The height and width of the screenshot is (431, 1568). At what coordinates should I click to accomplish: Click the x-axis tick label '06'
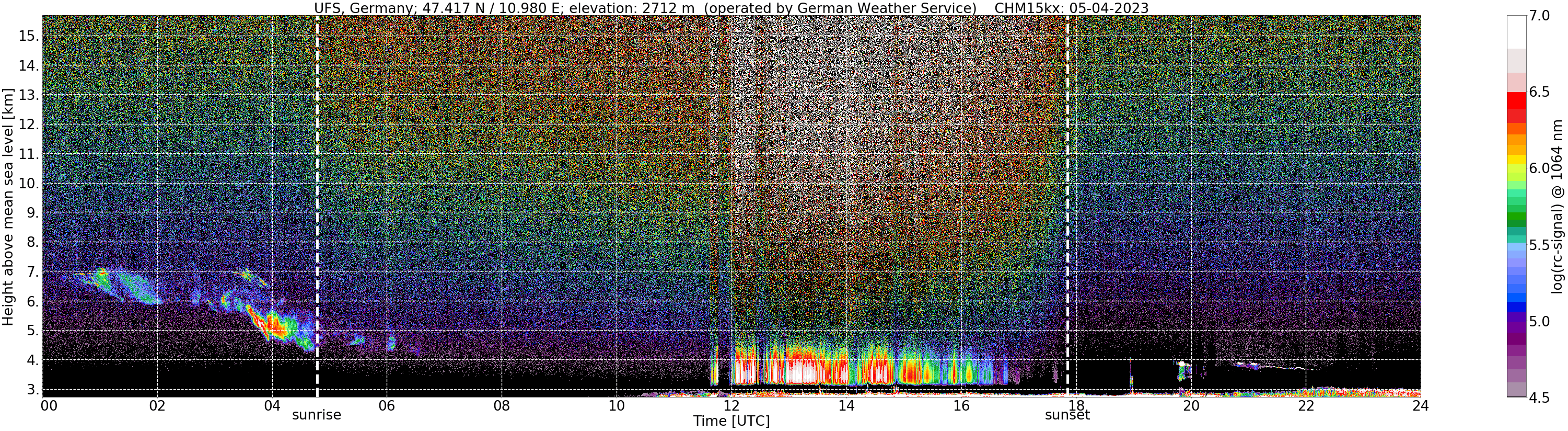tap(387, 406)
